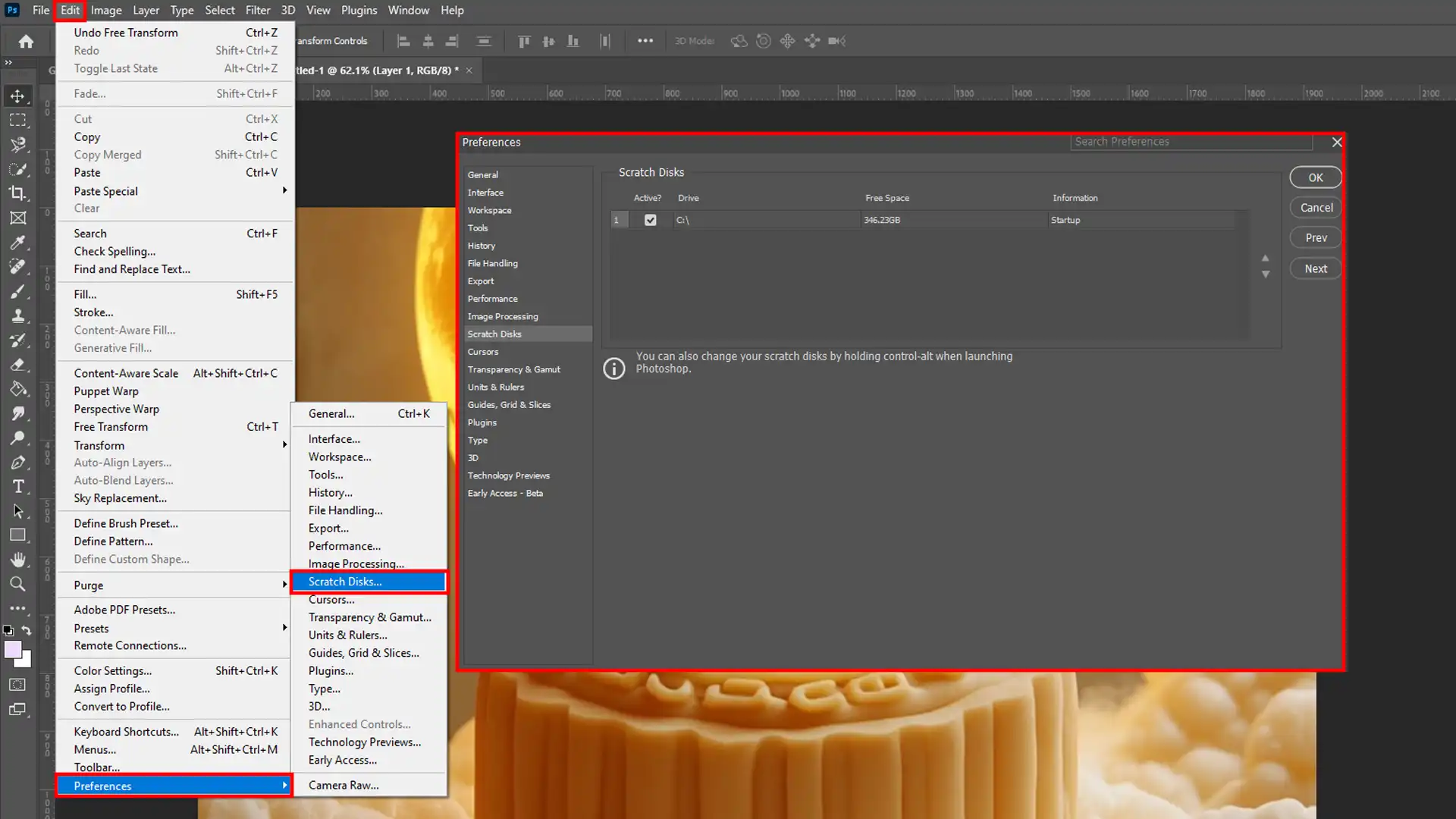
Task: Select the Eraser tool
Action: [x=17, y=365]
